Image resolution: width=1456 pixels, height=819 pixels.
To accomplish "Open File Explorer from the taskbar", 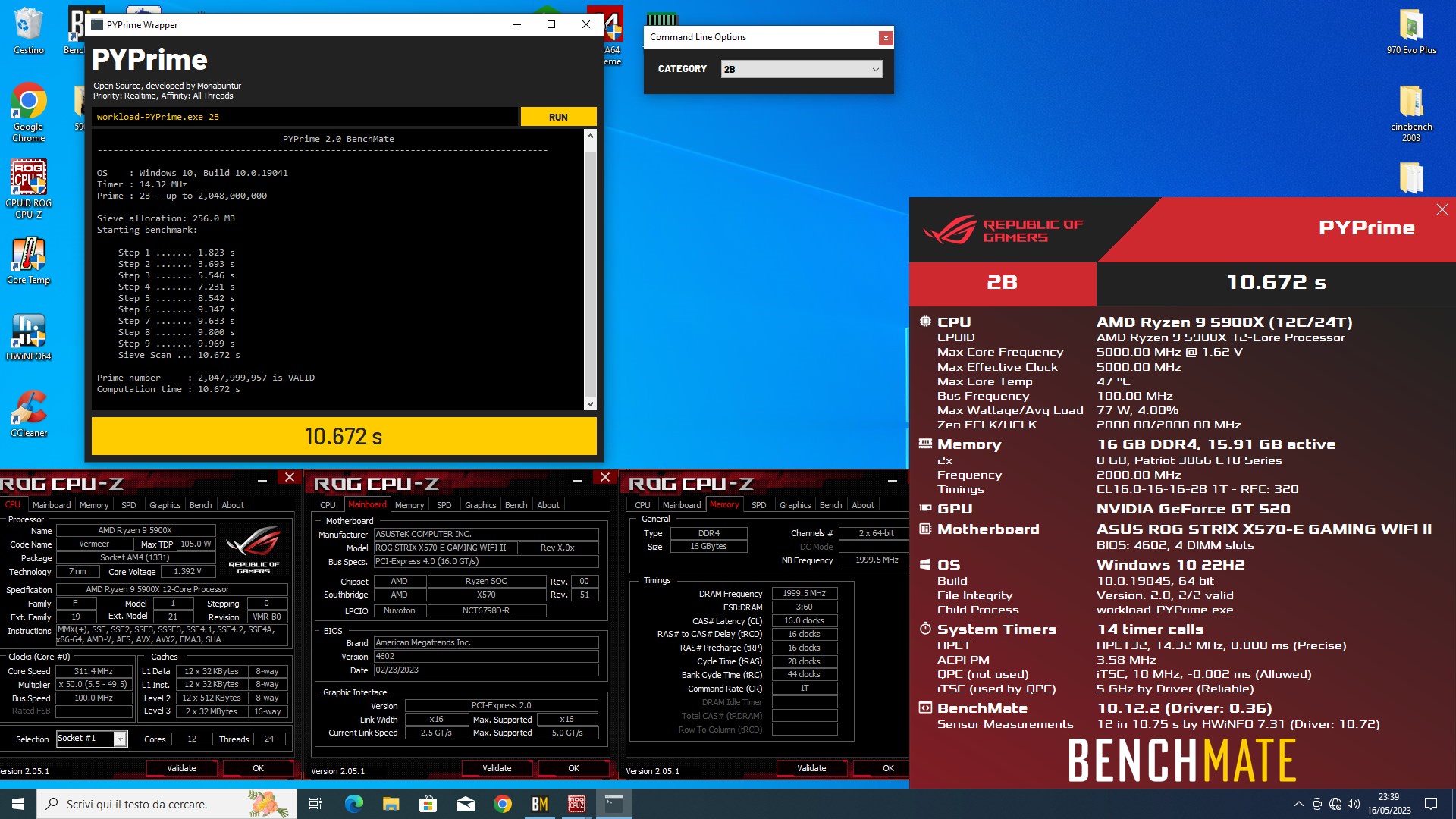I will click(391, 804).
